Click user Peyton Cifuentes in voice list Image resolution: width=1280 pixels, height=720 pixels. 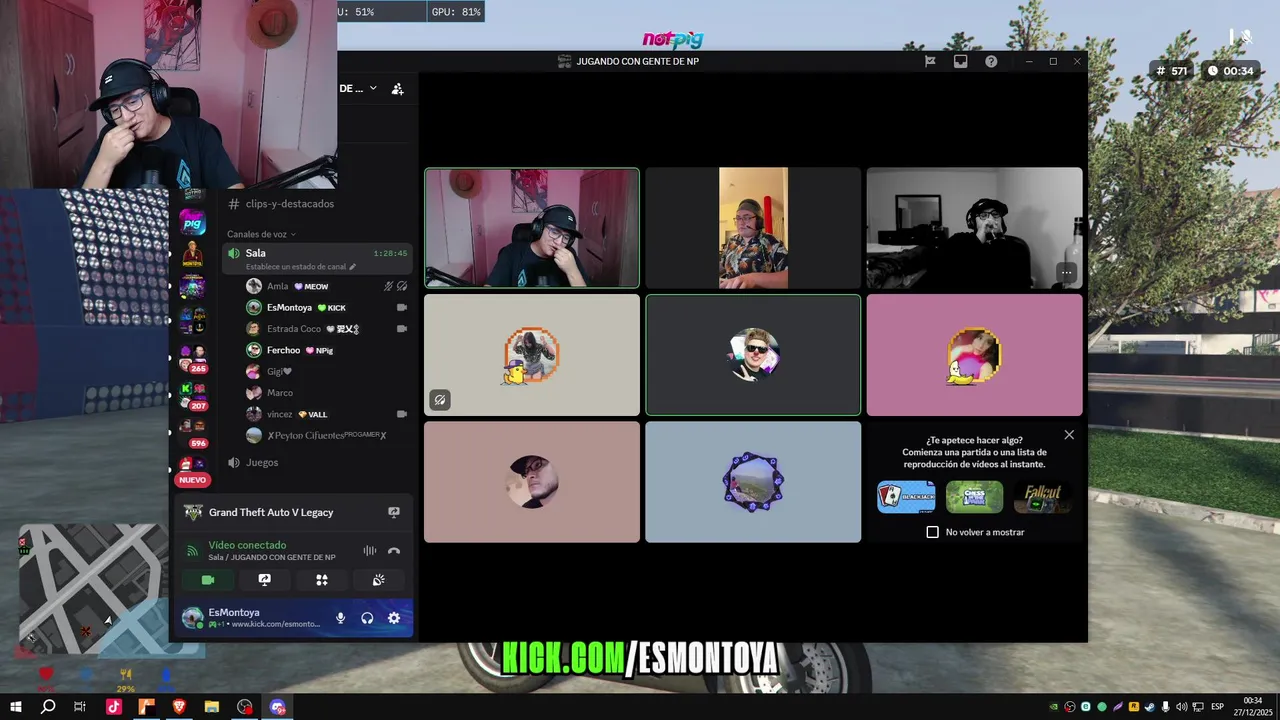tap(326, 436)
